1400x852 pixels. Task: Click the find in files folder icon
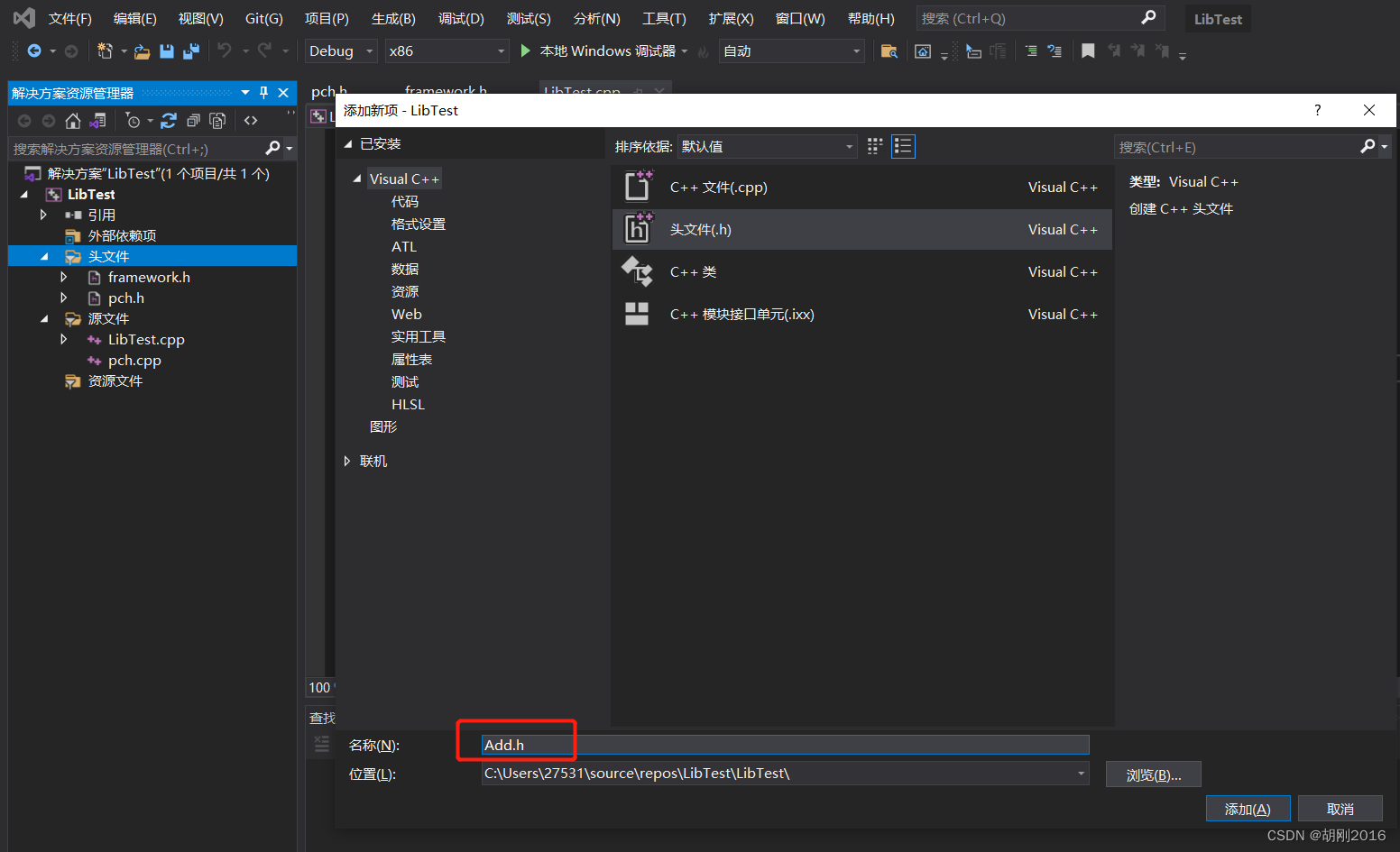point(889,51)
